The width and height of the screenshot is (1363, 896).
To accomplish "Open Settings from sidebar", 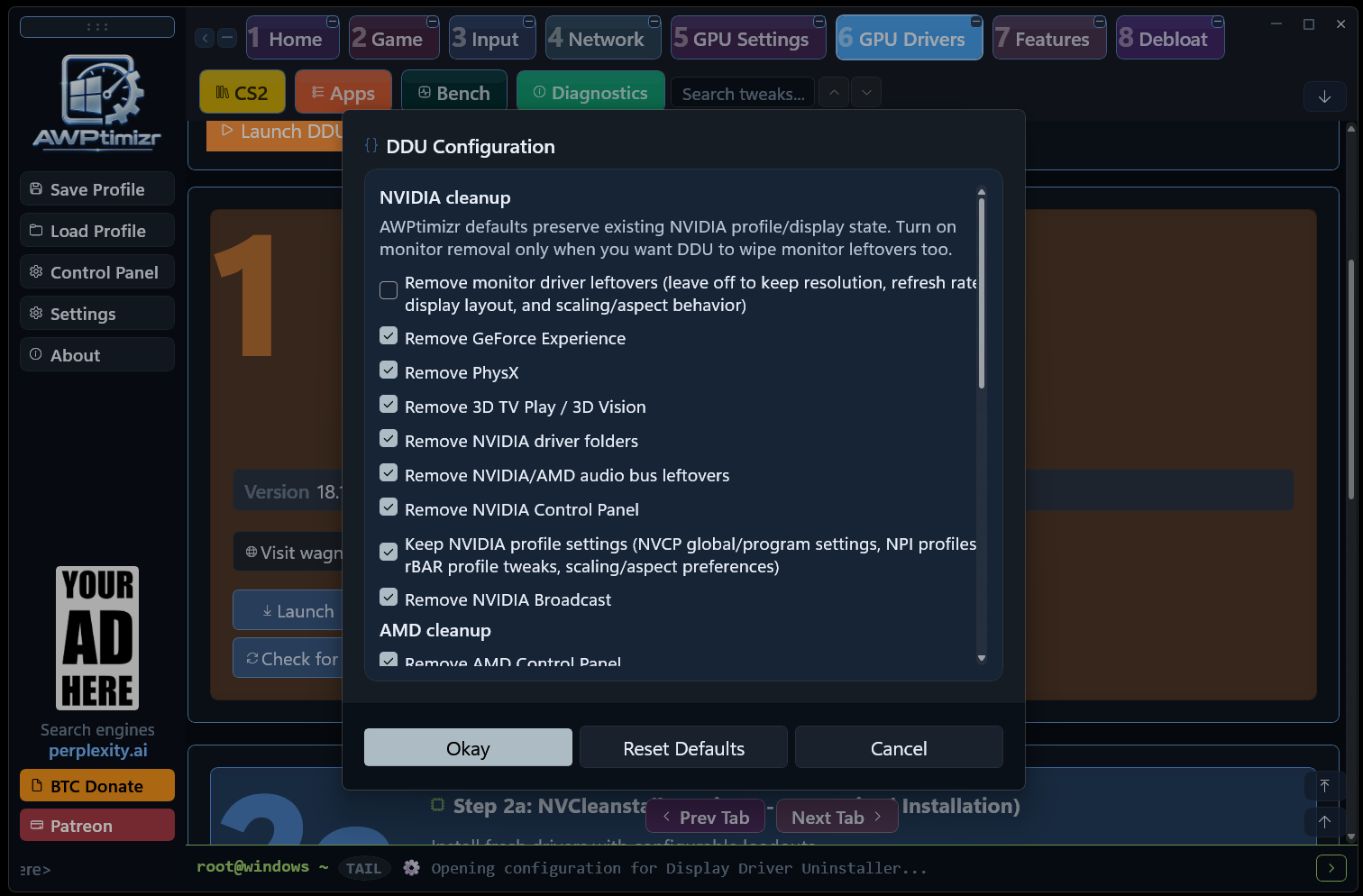I will (97, 314).
